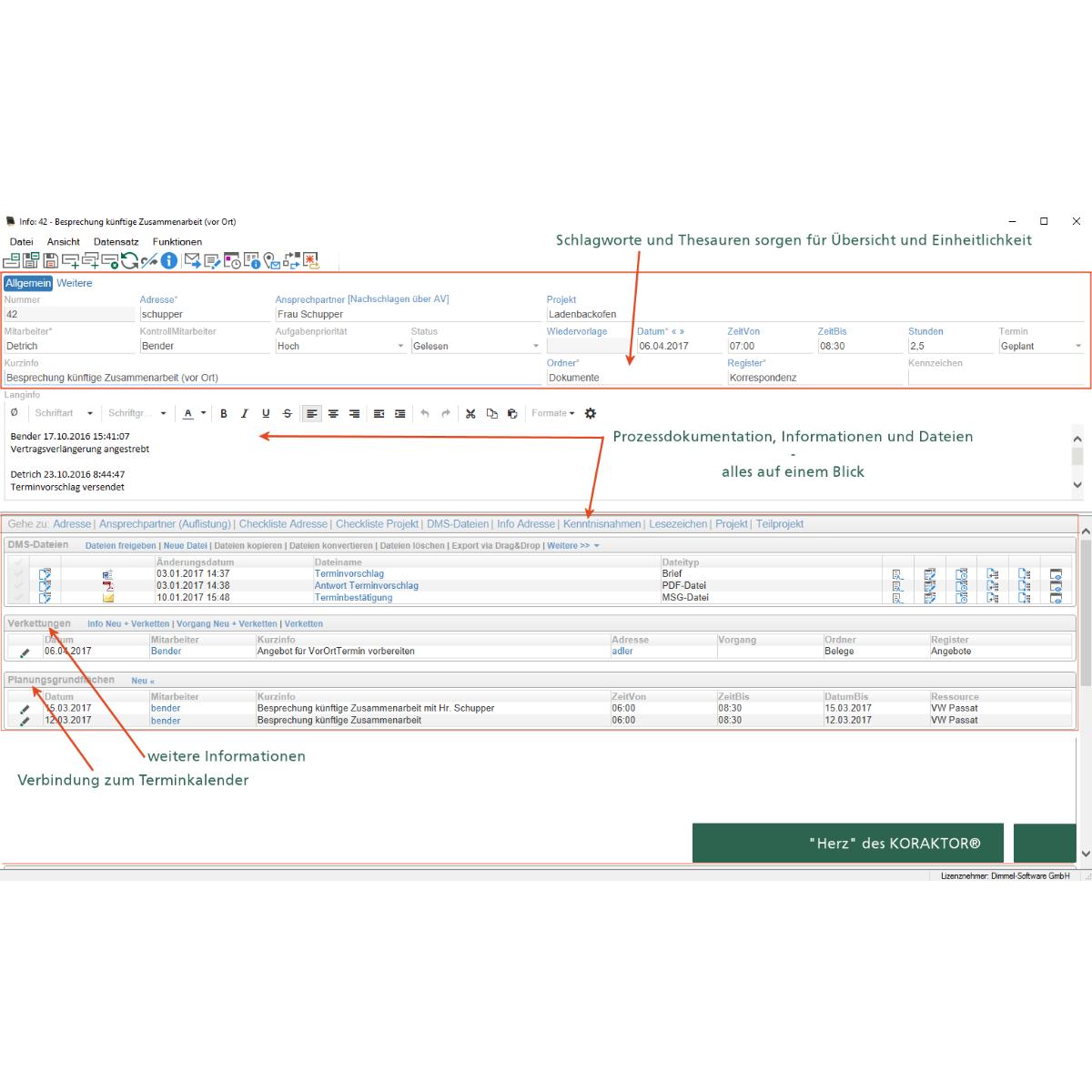Click the Langinfo scroll down arrow
The width and height of the screenshot is (1092, 1092).
[1077, 485]
